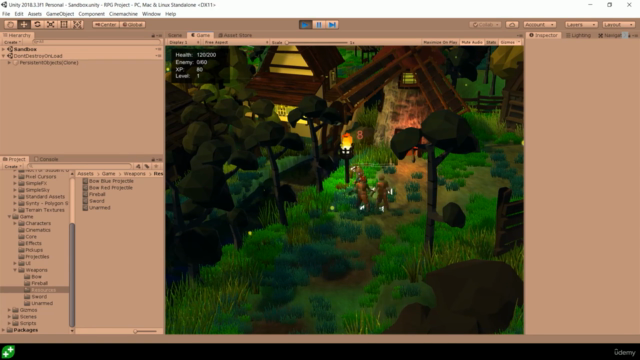The width and height of the screenshot is (640, 360).
Task: Click the Weapons breadcrumb link
Action: point(134,174)
